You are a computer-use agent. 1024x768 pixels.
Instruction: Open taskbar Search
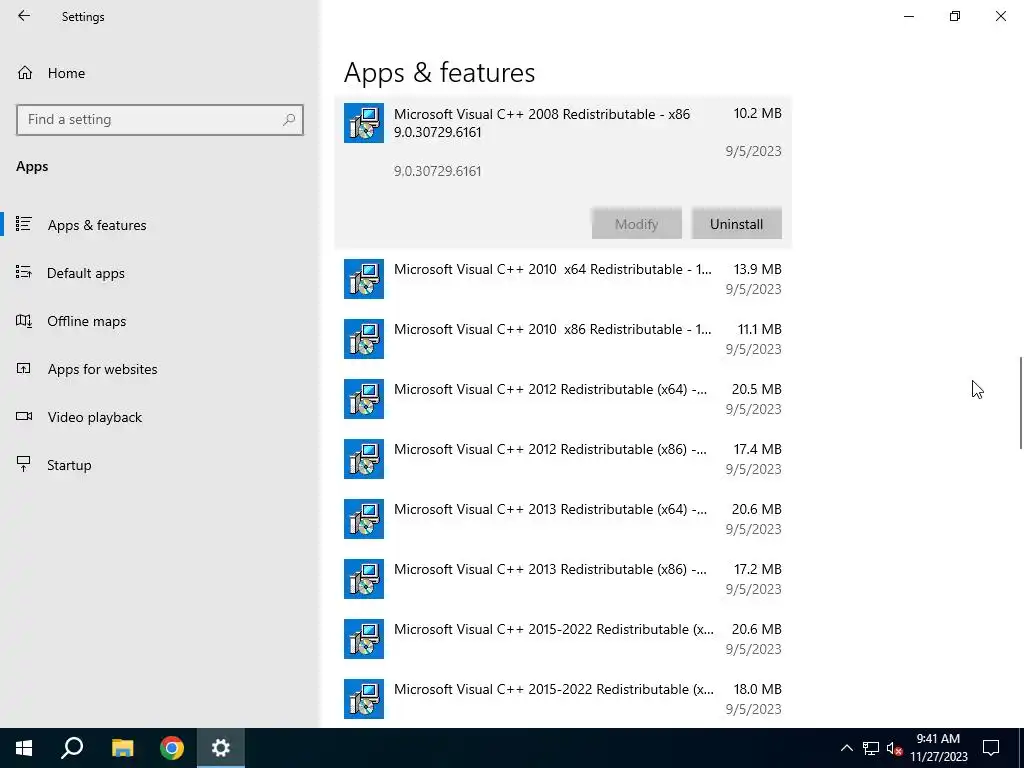coord(72,748)
